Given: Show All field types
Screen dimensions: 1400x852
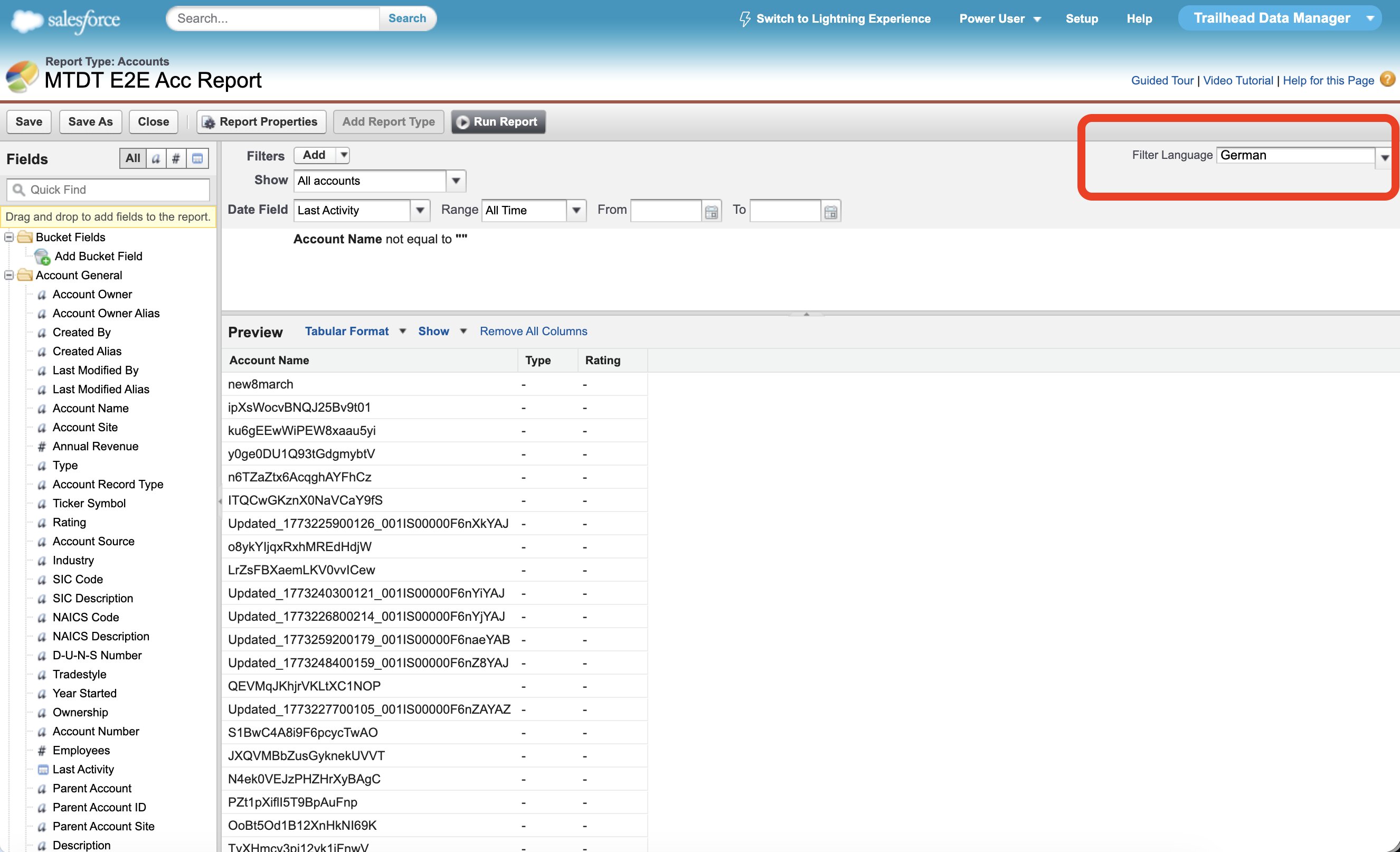Looking at the screenshot, I should pos(133,158).
